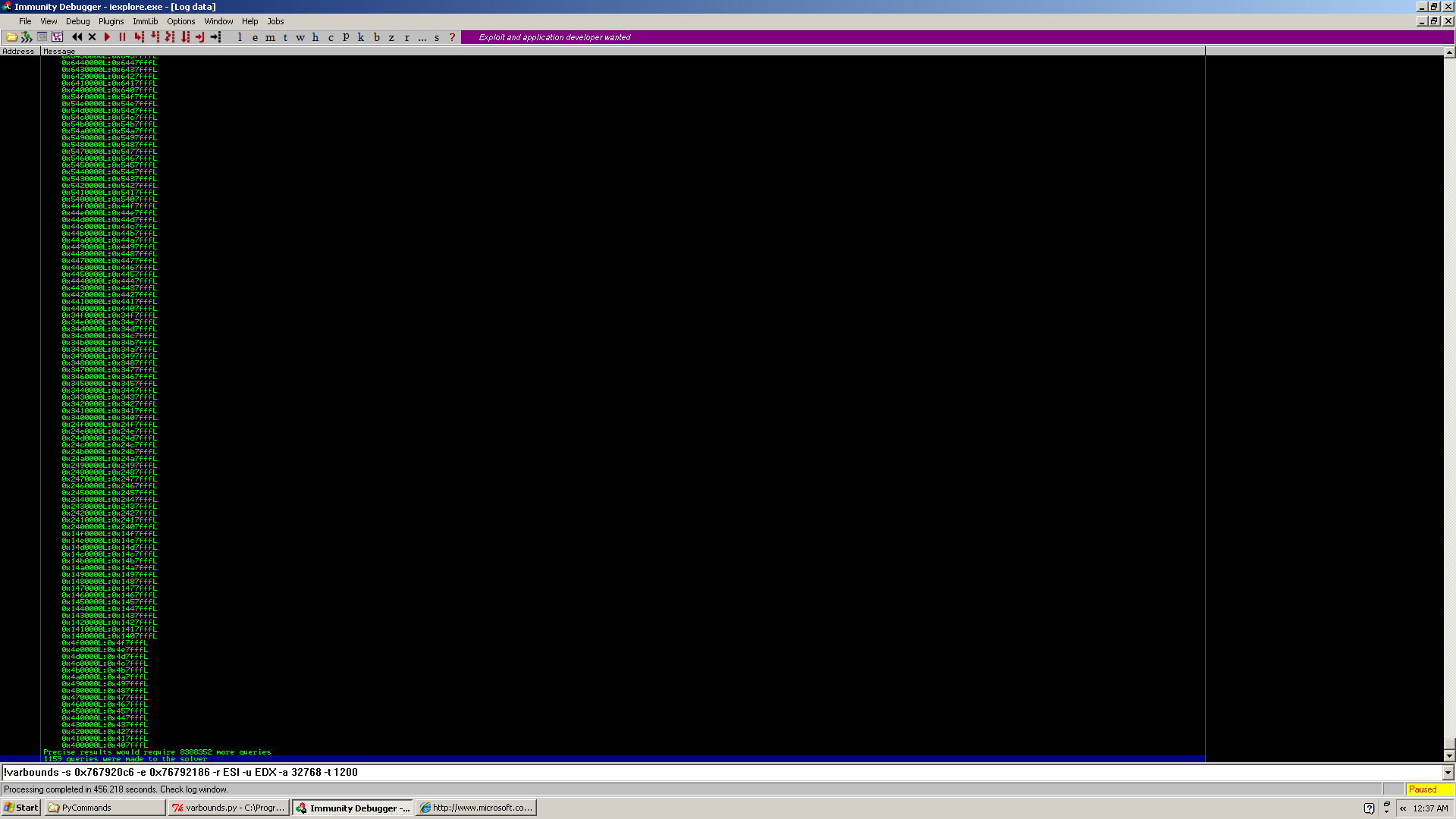
Task: Show memory map 'm' icon
Action: 270,36
